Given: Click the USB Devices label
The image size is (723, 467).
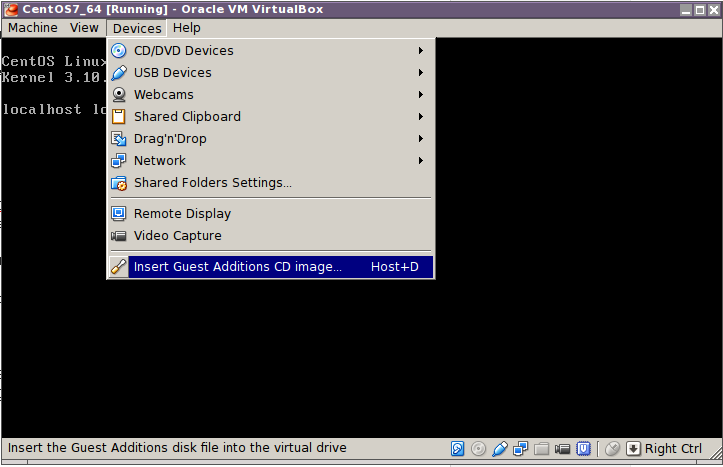Looking at the screenshot, I should point(172,73).
